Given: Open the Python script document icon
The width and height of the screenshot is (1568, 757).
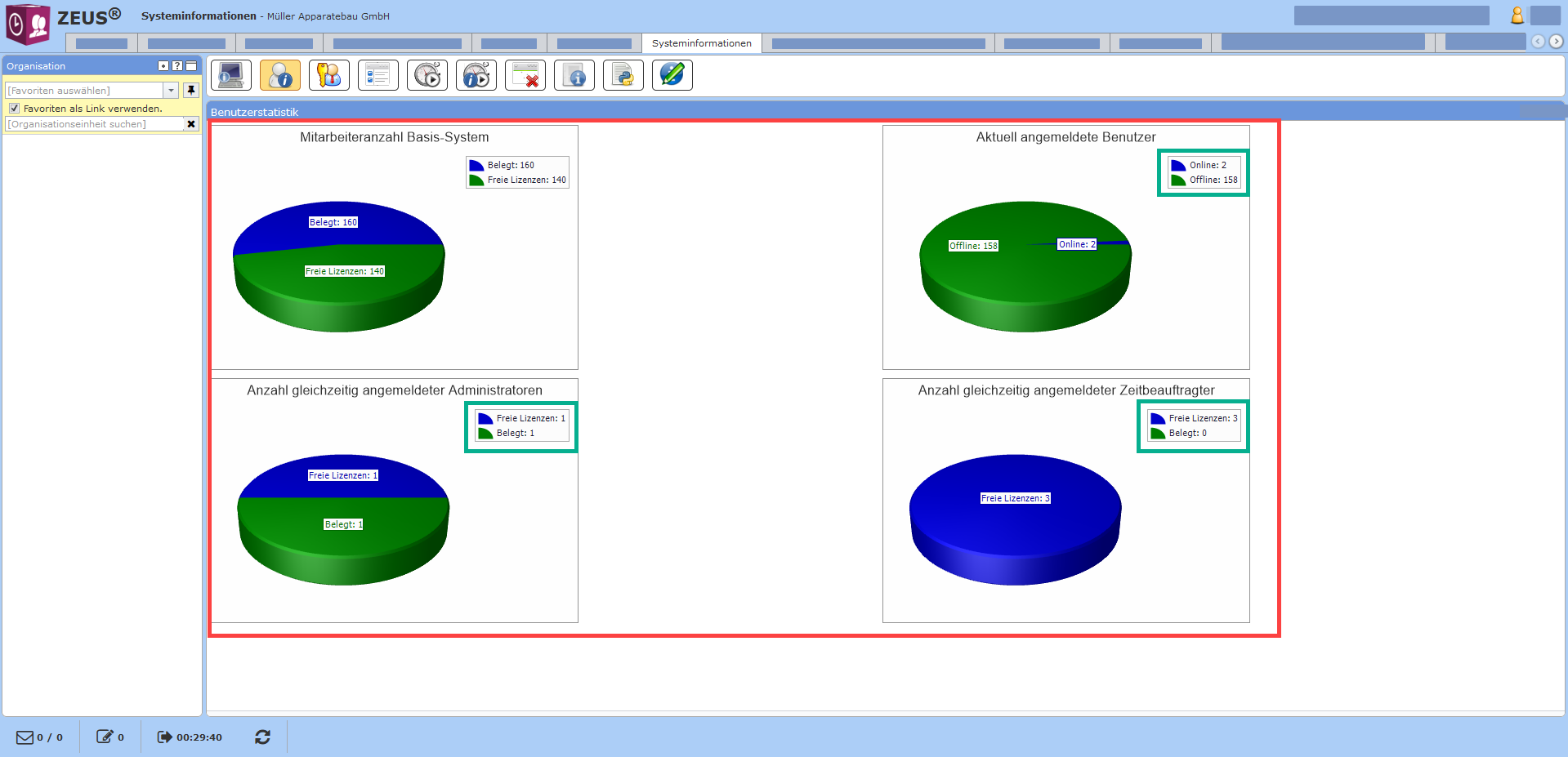Looking at the screenshot, I should 623,75.
